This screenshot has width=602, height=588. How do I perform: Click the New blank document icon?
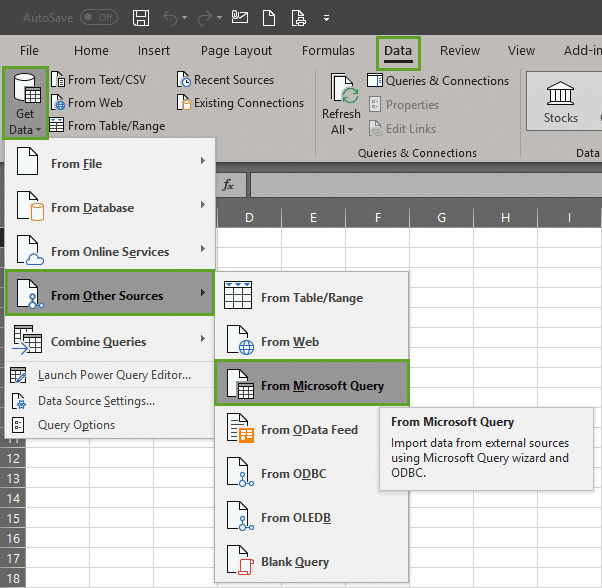click(x=269, y=18)
